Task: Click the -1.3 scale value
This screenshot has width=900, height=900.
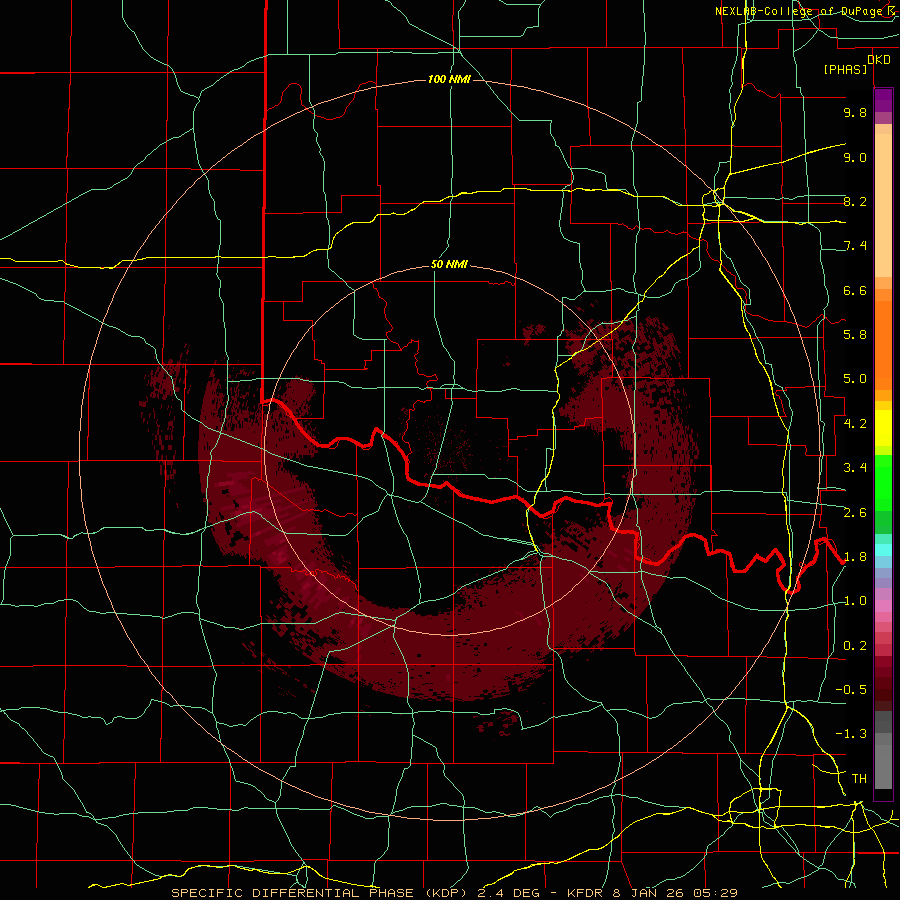Action: (x=851, y=734)
